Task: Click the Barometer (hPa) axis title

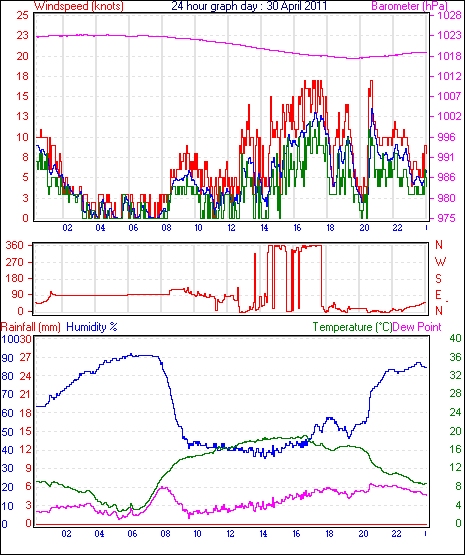Action: [409, 6]
